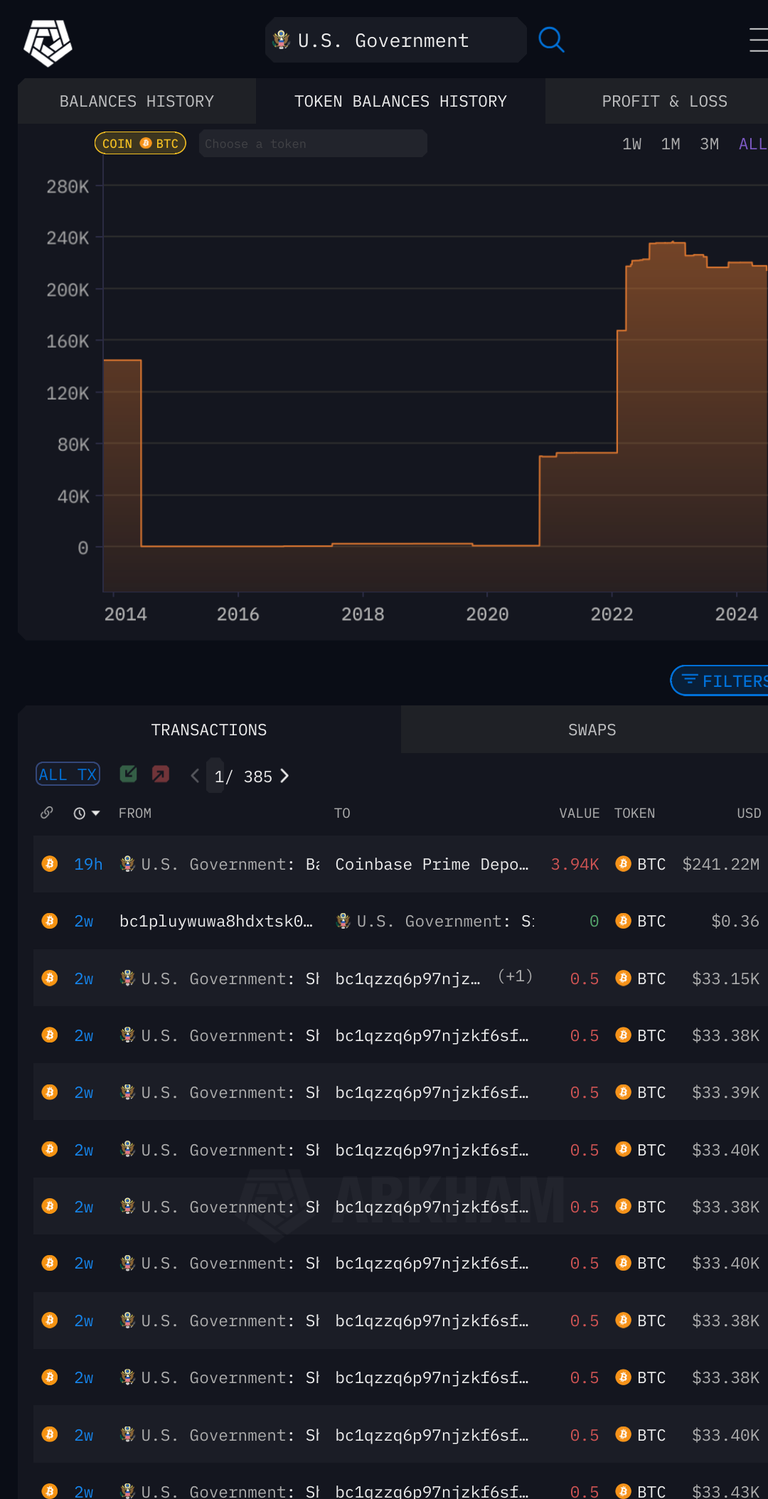Sort by TO column header

coord(342,813)
